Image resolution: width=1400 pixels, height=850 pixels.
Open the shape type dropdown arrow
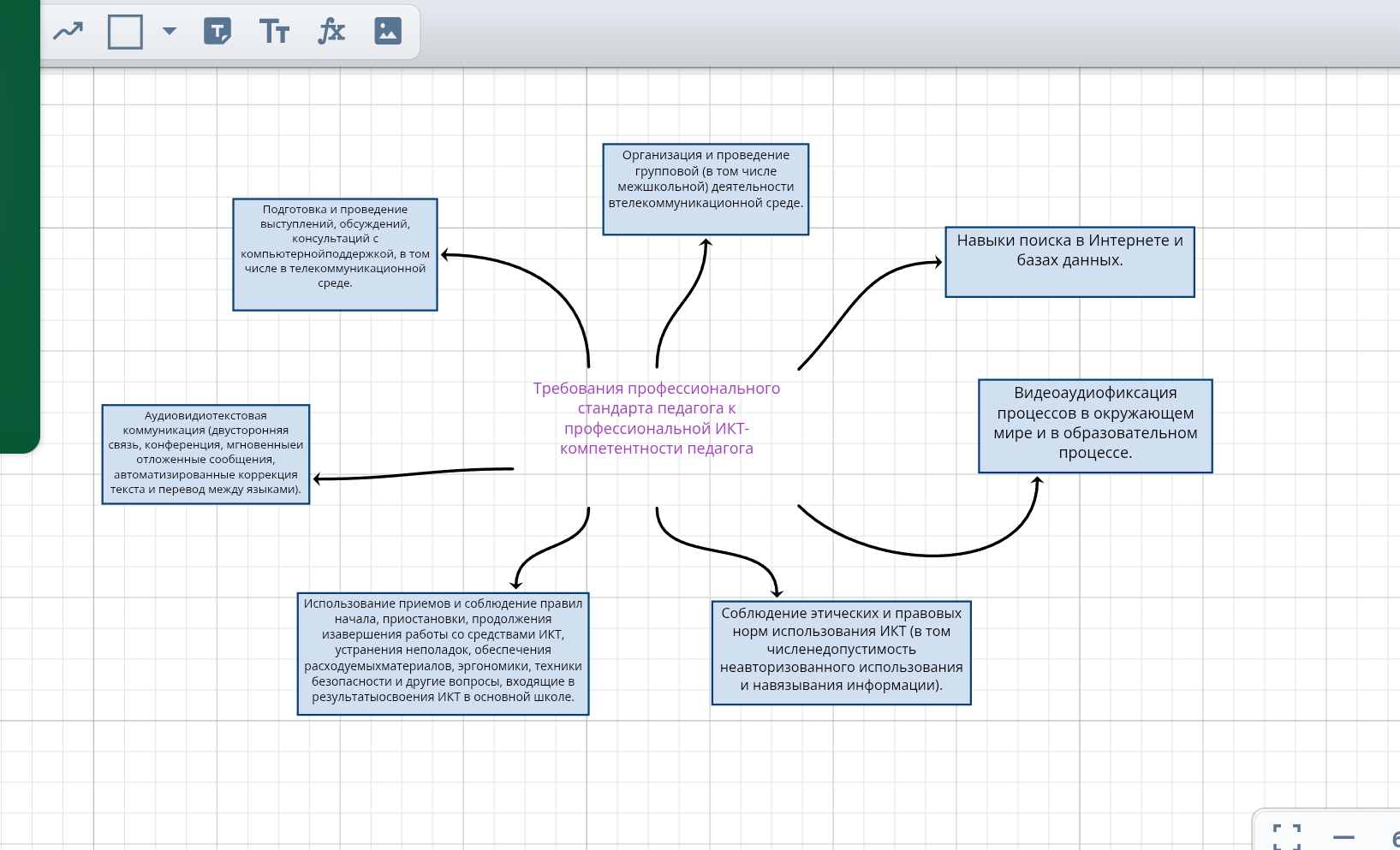click(170, 32)
